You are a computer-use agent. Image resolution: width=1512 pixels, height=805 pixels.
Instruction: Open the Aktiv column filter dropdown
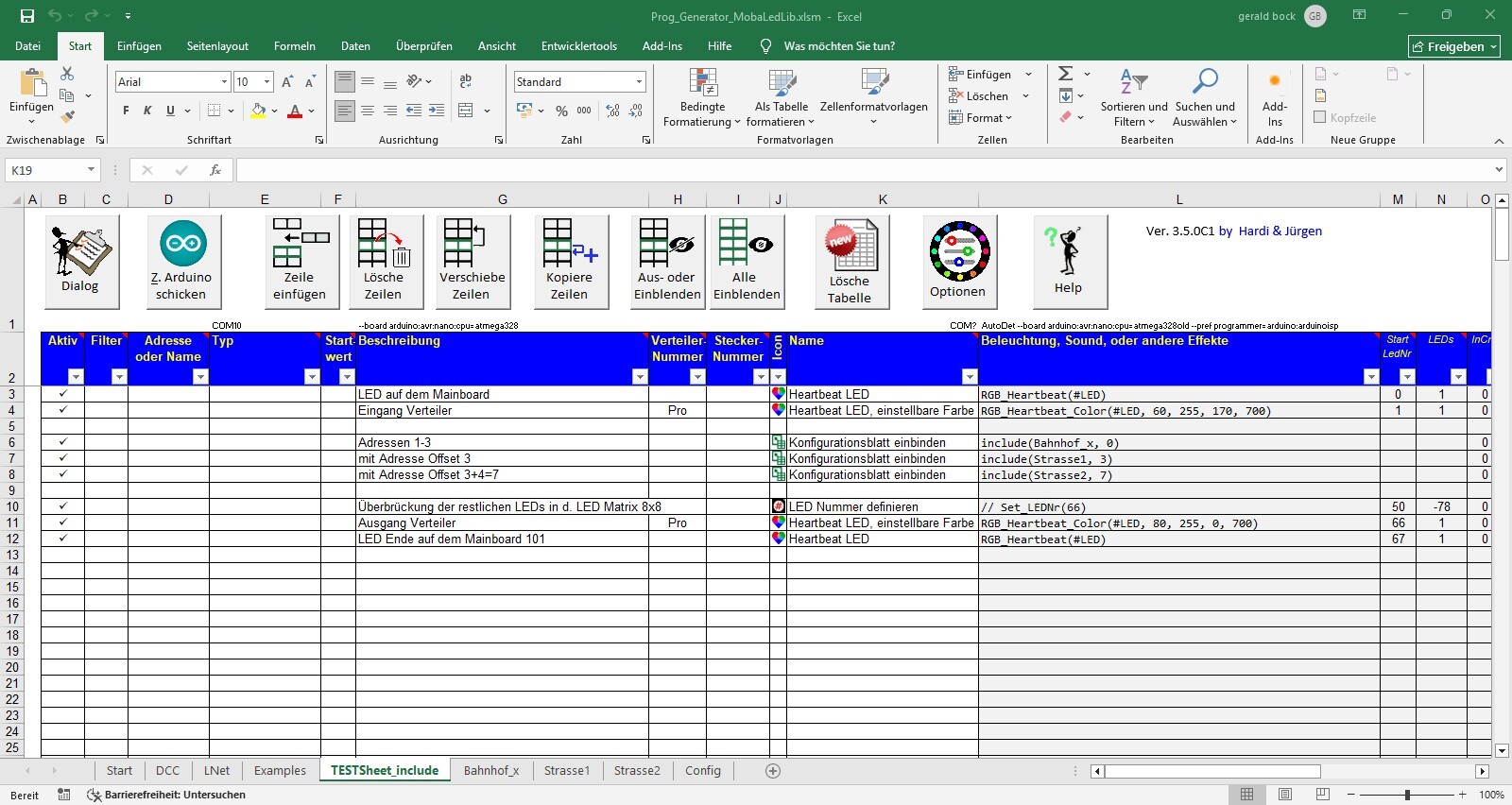(x=77, y=377)
